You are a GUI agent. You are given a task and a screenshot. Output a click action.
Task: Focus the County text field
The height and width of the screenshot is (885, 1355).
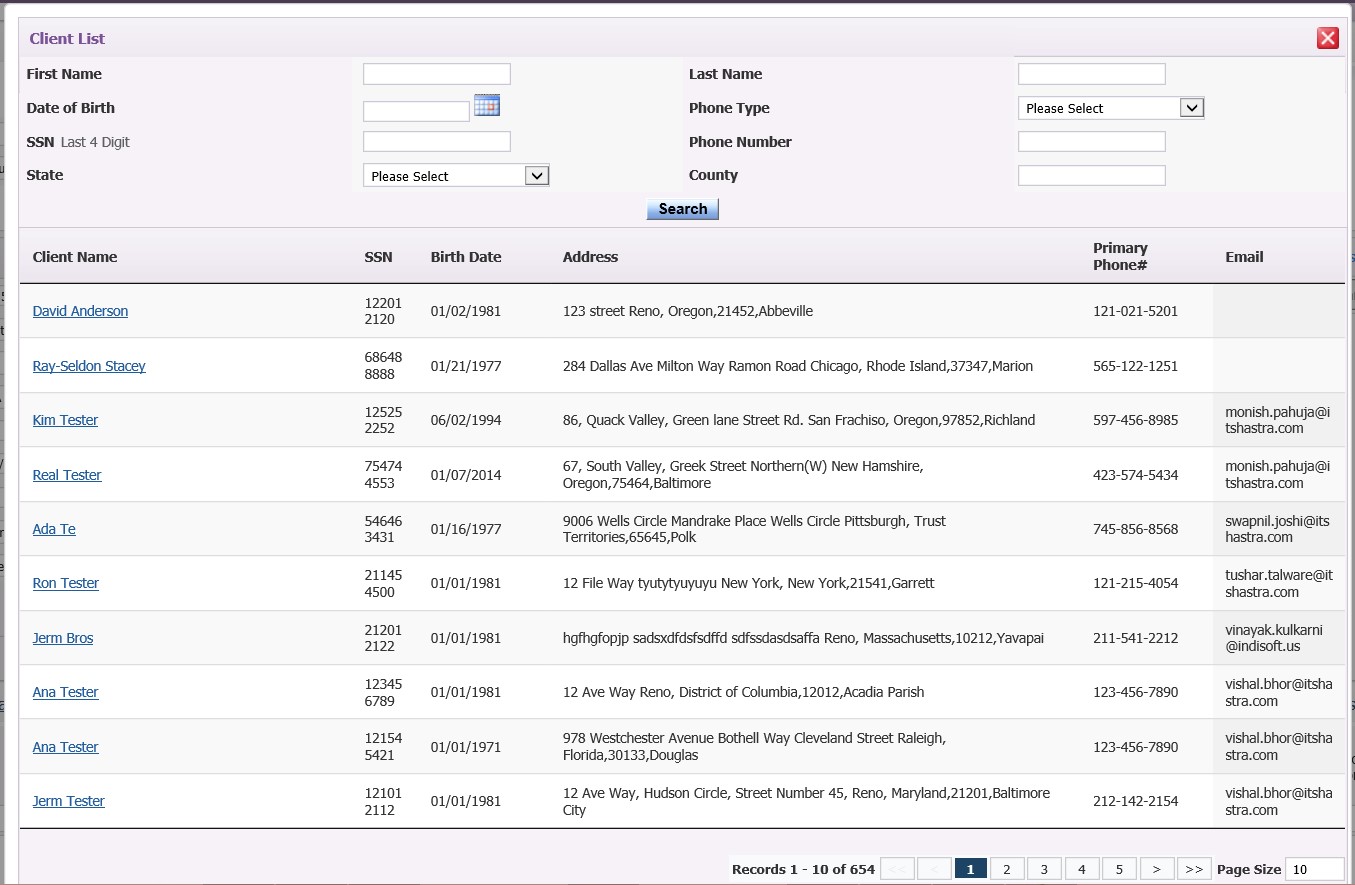coord(1091,176)
